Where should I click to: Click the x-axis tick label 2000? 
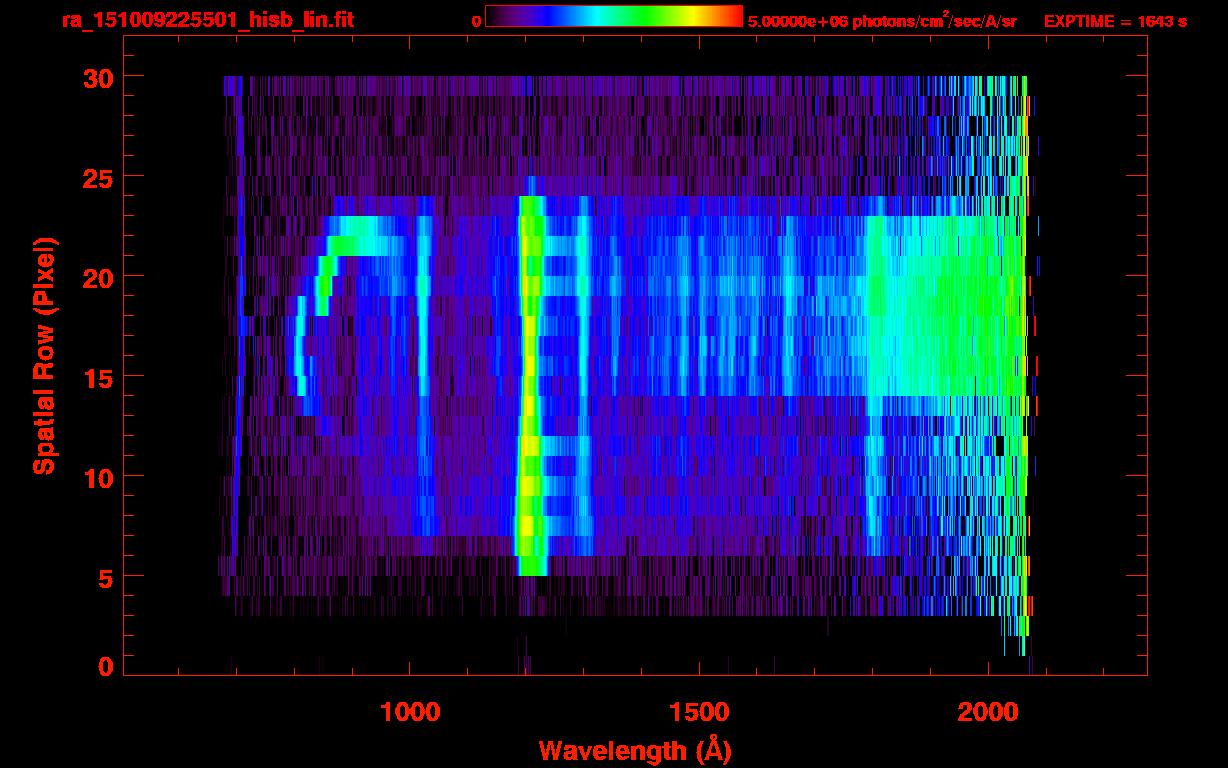pos(988,712)
